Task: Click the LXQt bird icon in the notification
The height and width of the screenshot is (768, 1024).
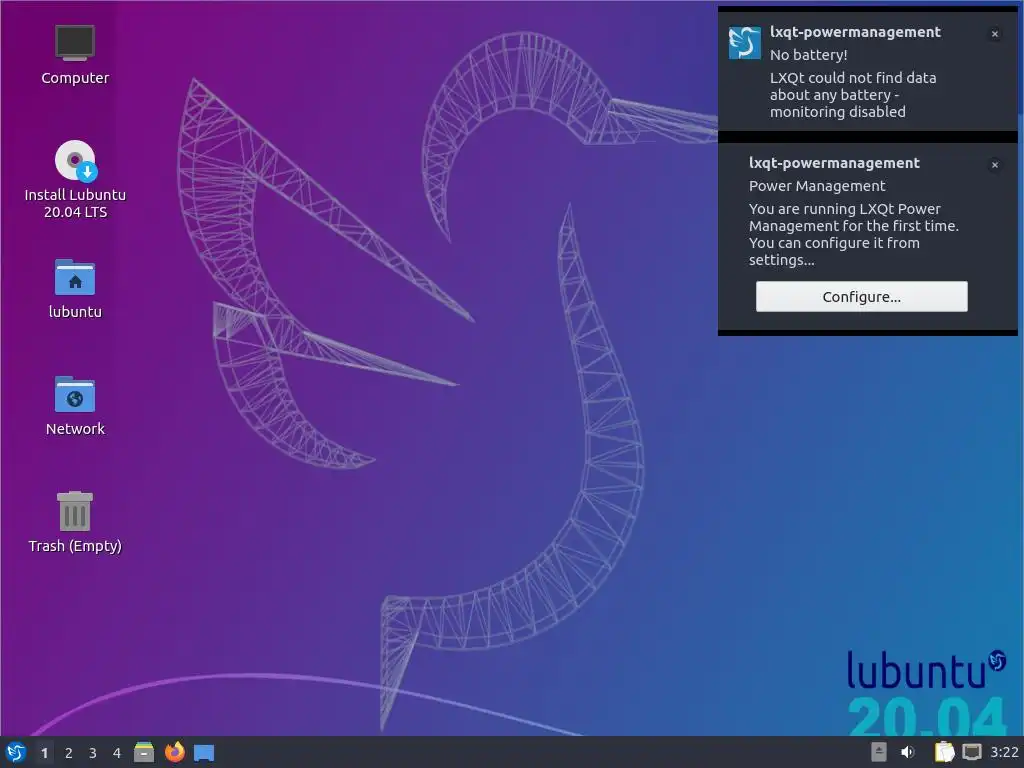Action: [744, 42]
